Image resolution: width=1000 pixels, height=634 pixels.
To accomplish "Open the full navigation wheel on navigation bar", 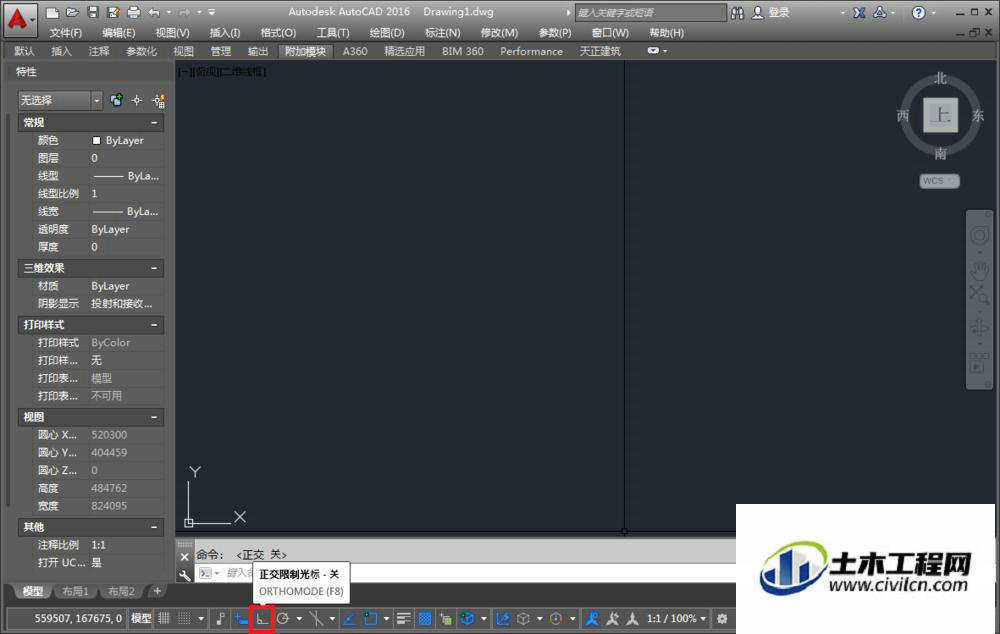I will 979,235.
